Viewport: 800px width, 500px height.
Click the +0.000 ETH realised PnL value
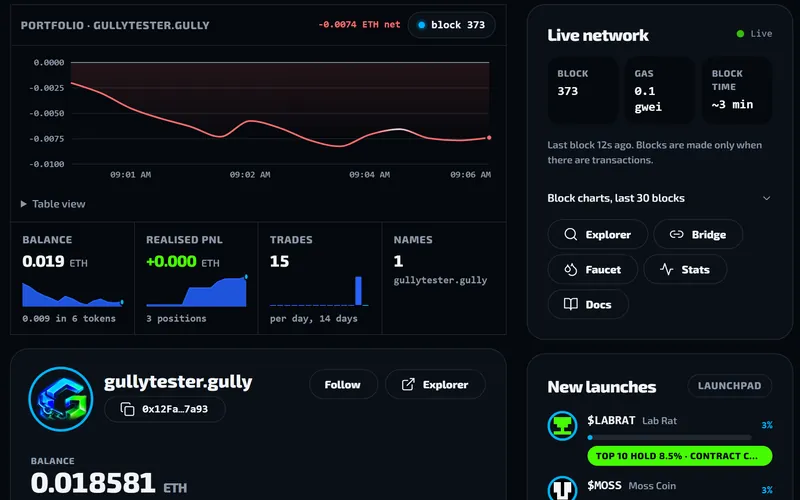[183, 261]
